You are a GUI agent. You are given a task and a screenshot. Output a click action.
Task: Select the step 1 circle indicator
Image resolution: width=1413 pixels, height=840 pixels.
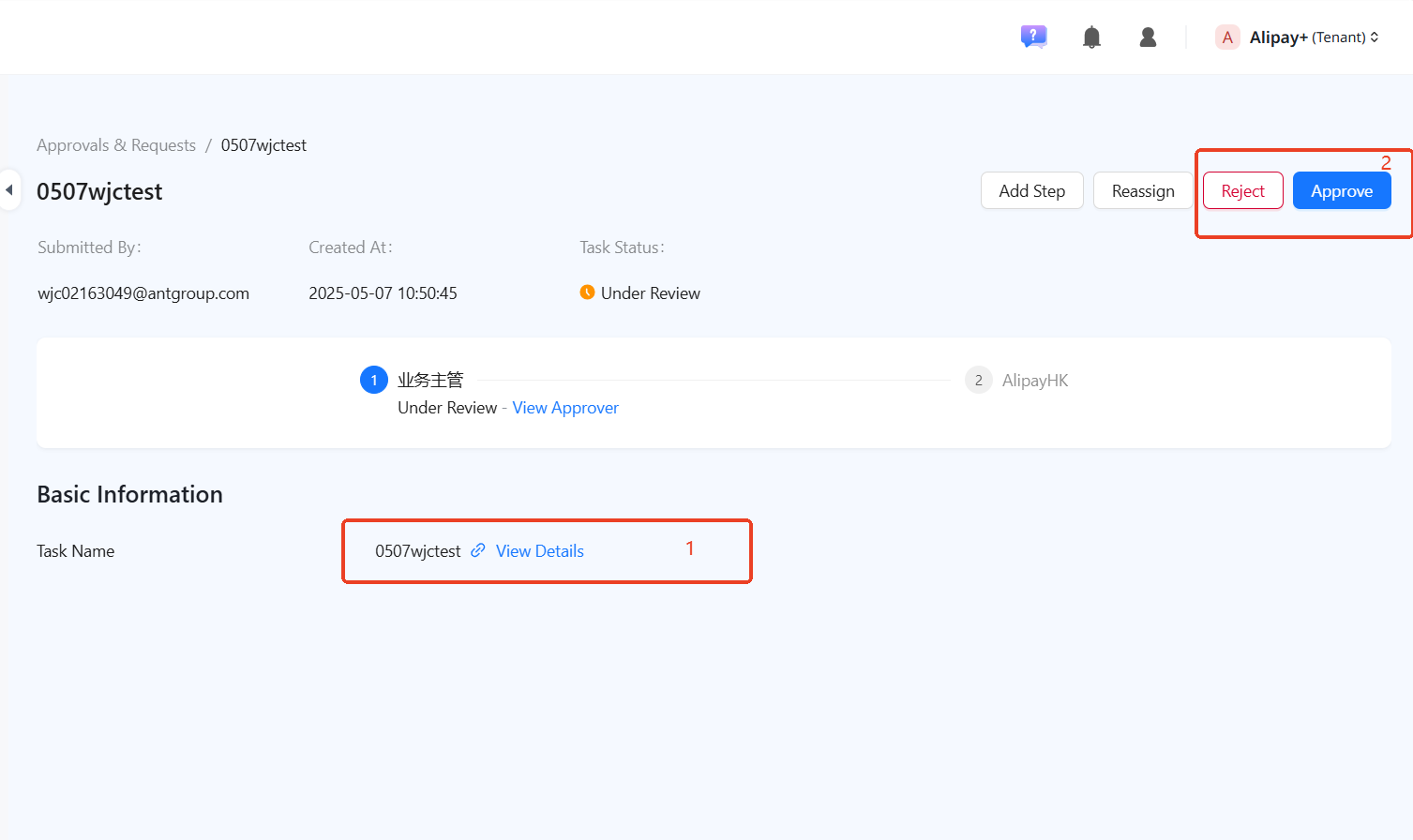373,380
